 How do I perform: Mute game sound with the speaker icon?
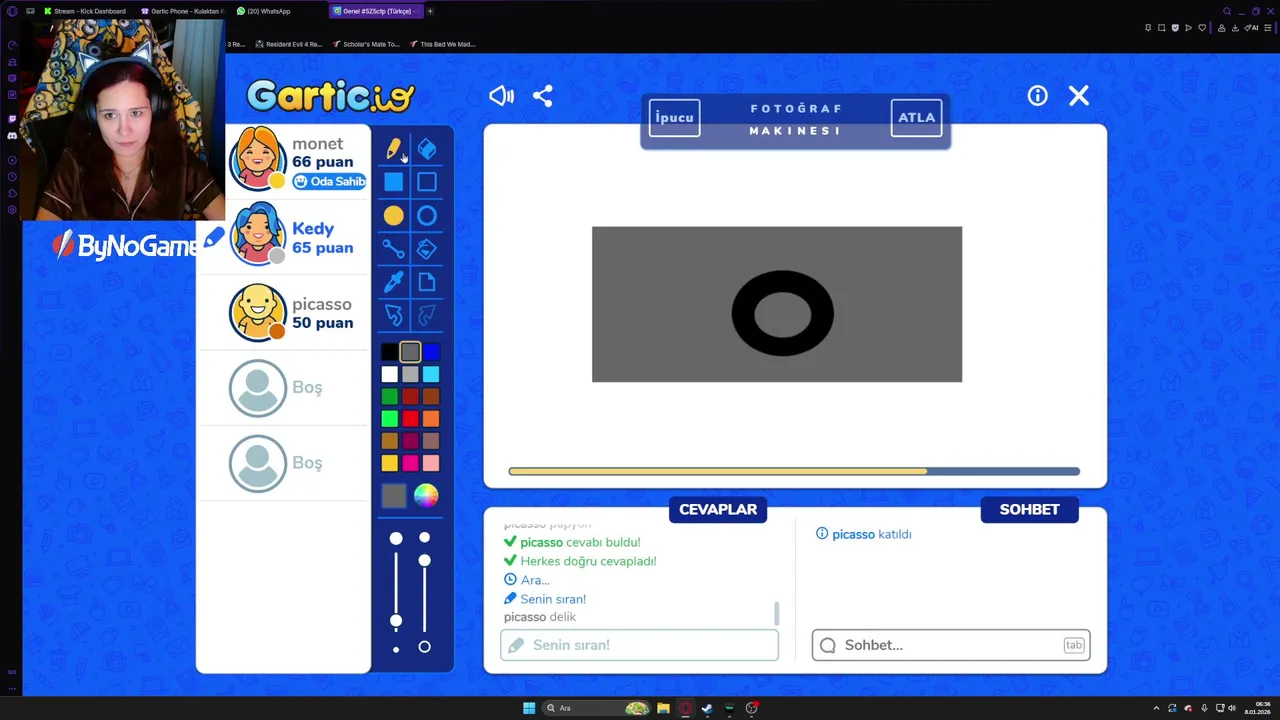click(x=501, y=96)
